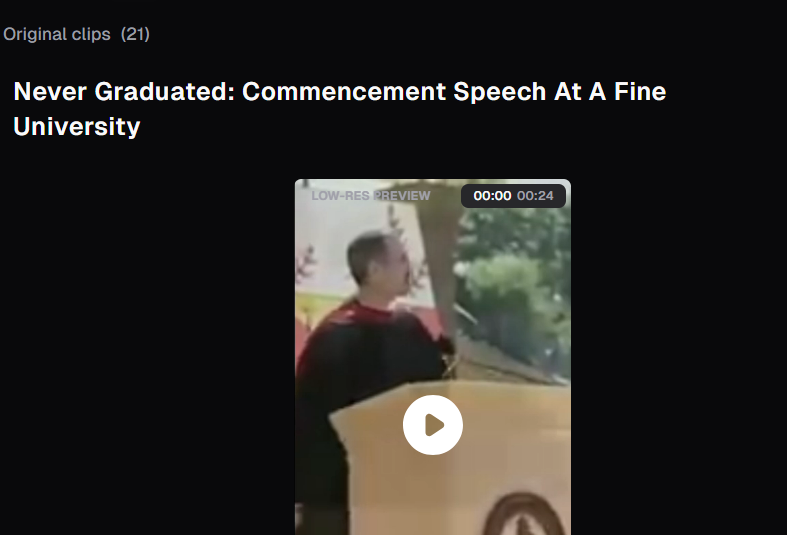Select the vertical video preview thumbnail
Screen dimensions: 787x535
coord(433,357)
